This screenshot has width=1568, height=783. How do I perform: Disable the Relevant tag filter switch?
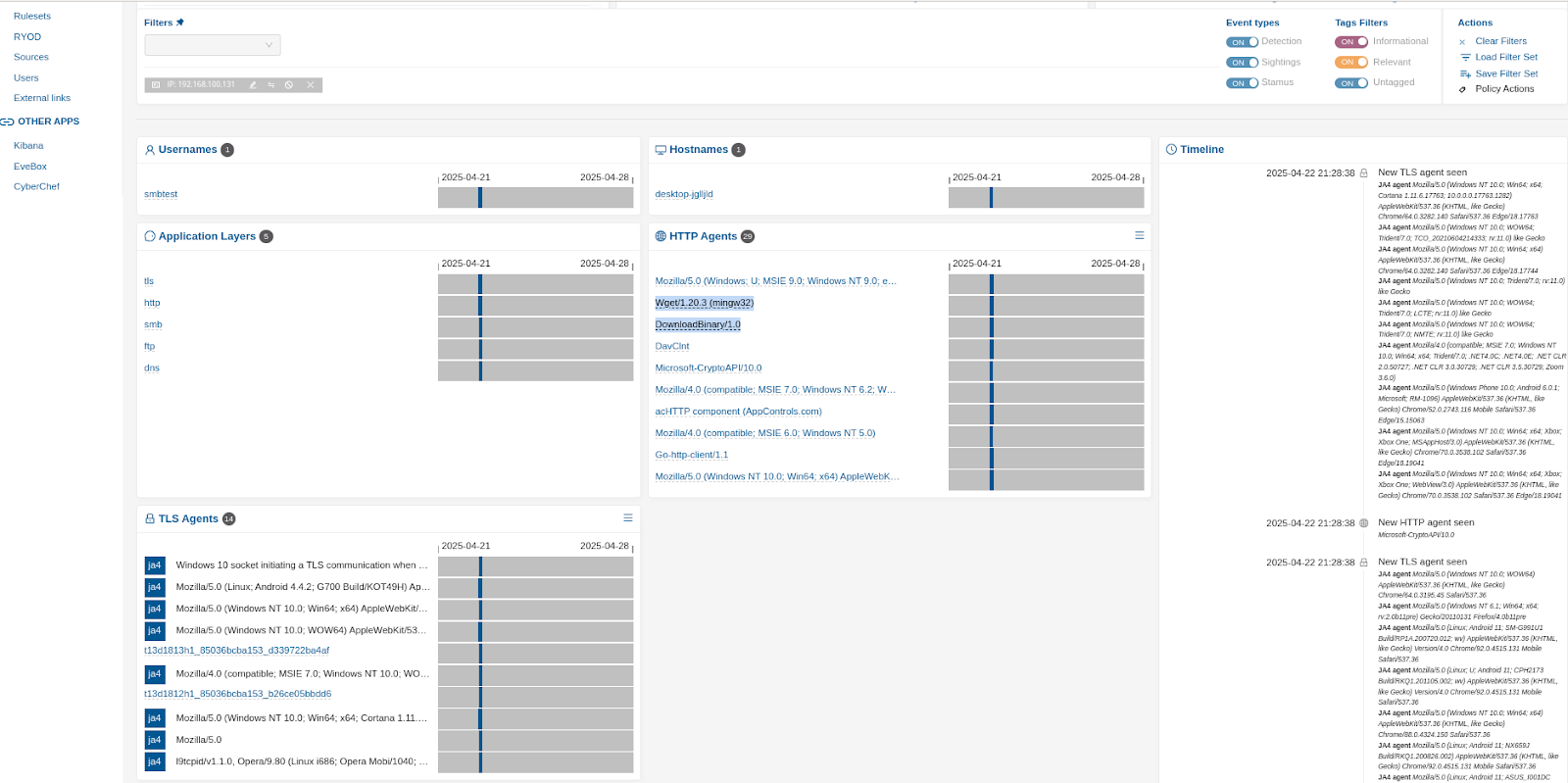point(1350,63)
